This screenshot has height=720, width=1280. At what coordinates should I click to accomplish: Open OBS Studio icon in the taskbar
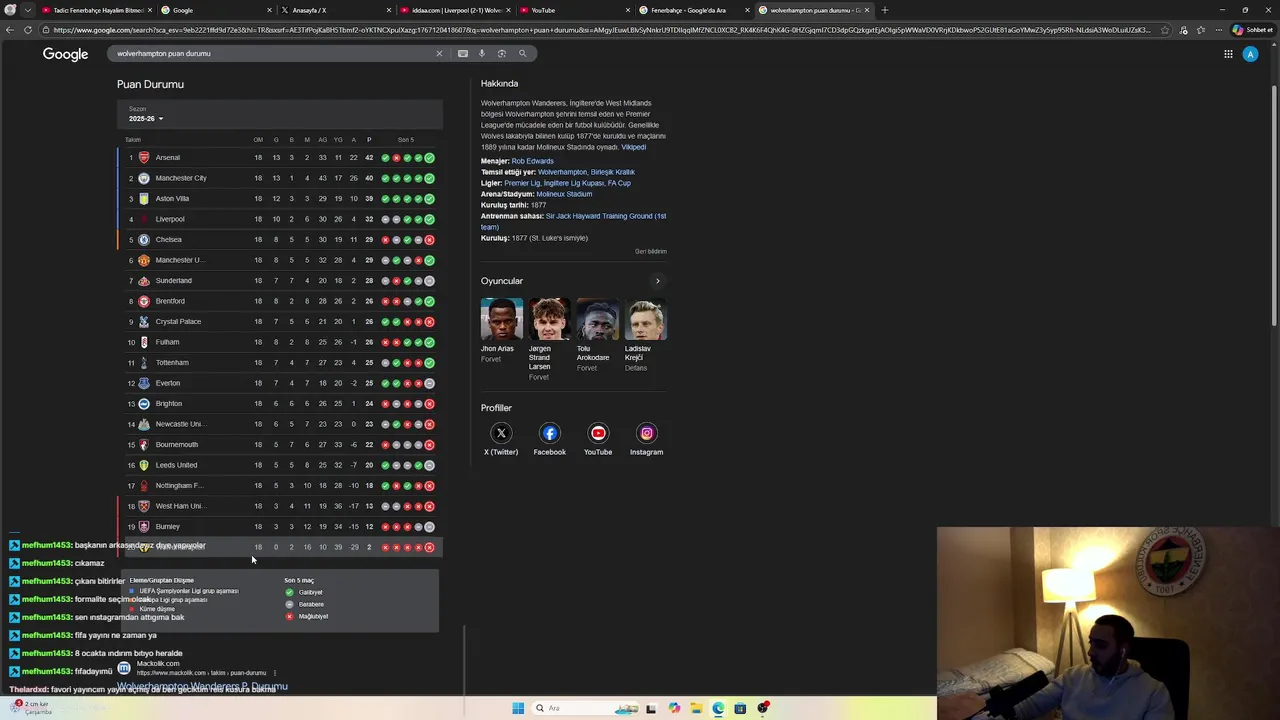763,708
